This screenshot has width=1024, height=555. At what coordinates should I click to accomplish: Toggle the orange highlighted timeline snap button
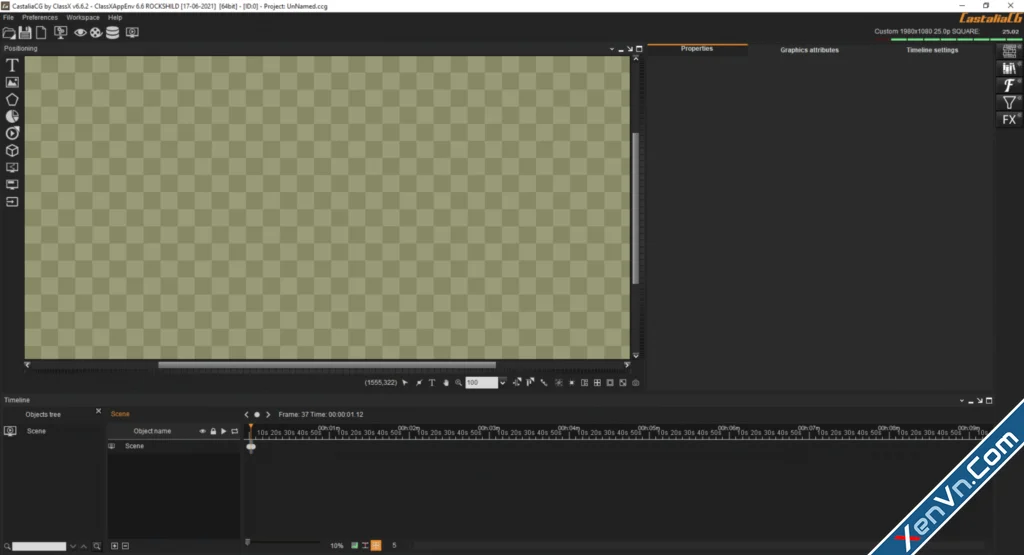coord(376,545)
